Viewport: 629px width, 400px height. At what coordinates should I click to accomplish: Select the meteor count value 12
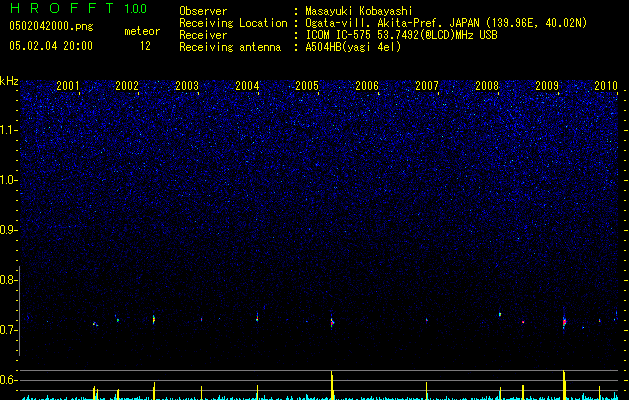(145, 46)
